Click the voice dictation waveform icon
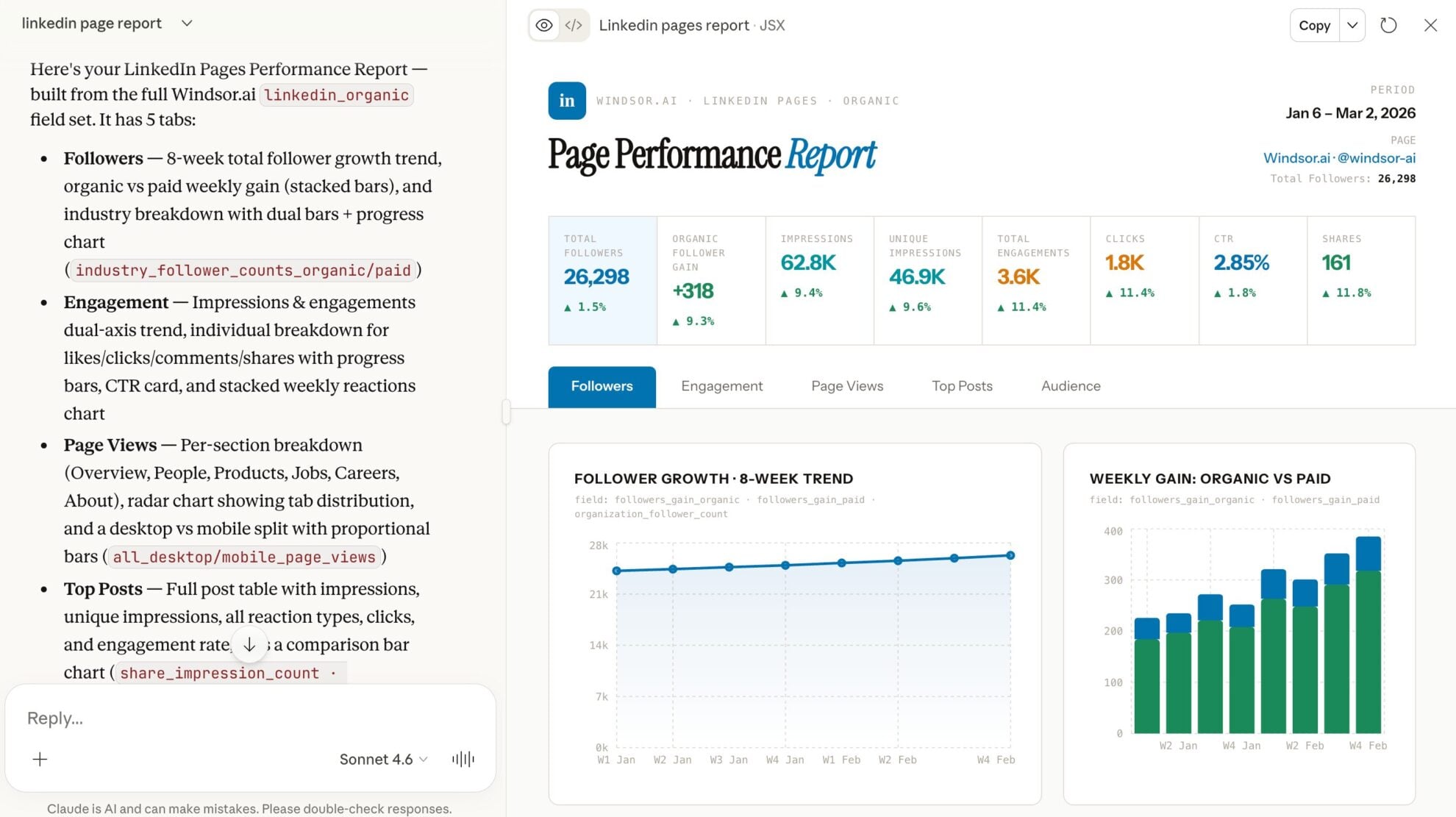 pyautogui.click(x=463, y=759)
